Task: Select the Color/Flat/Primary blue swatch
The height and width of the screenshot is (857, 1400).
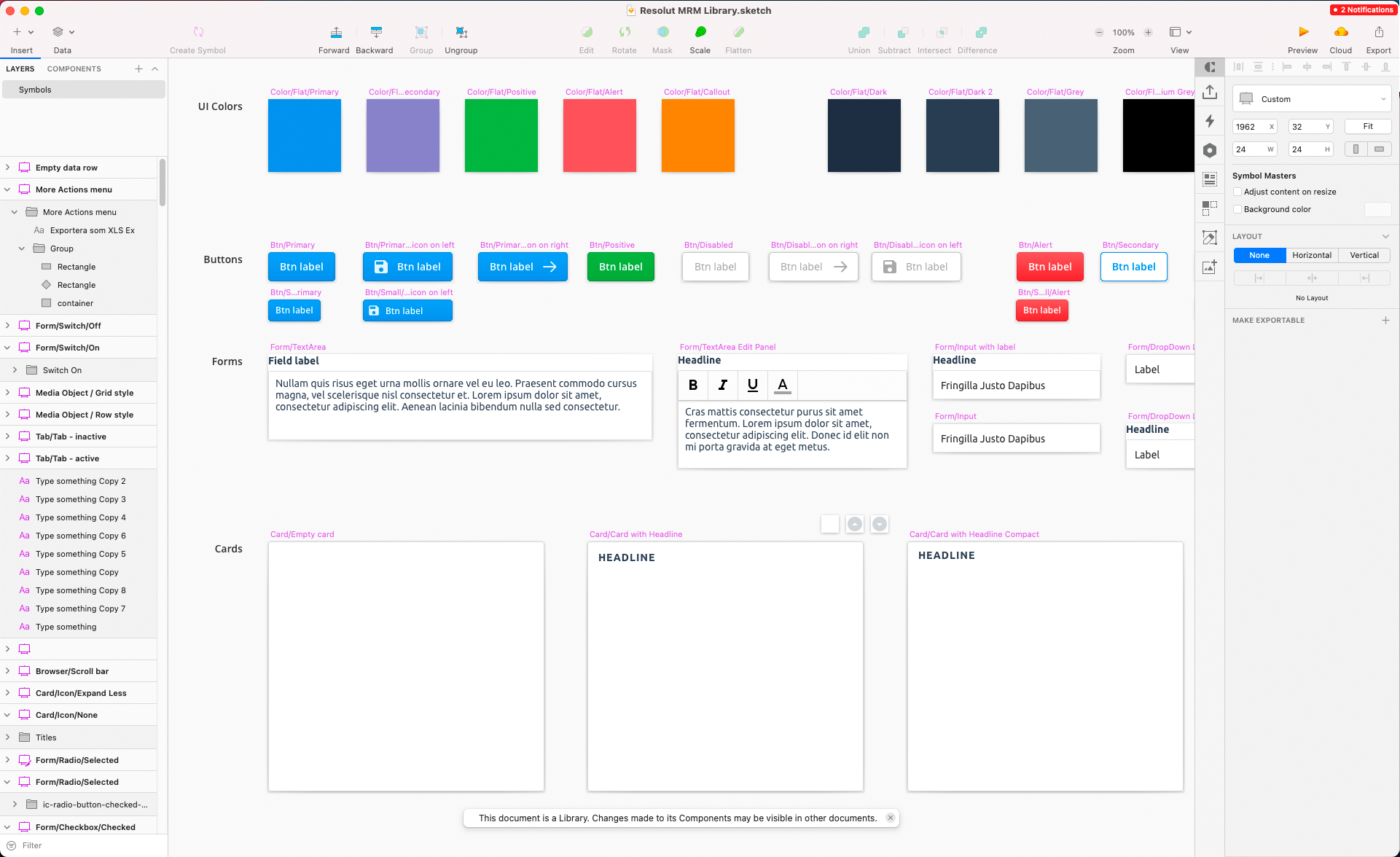Action: click(x=305, y=136)
